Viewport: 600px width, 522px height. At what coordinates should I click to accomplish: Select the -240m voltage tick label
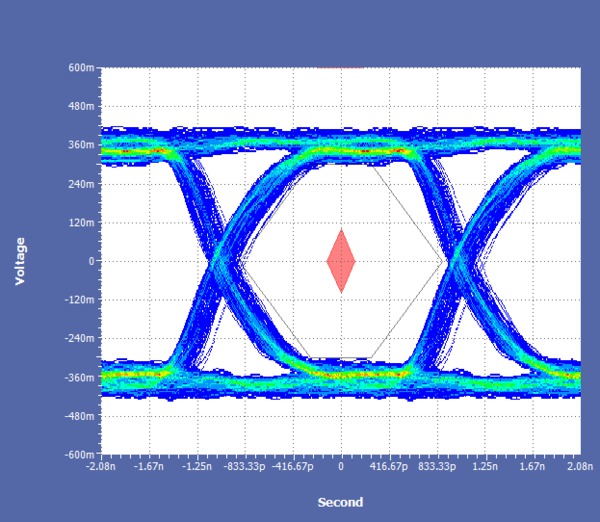pos(80,338)
